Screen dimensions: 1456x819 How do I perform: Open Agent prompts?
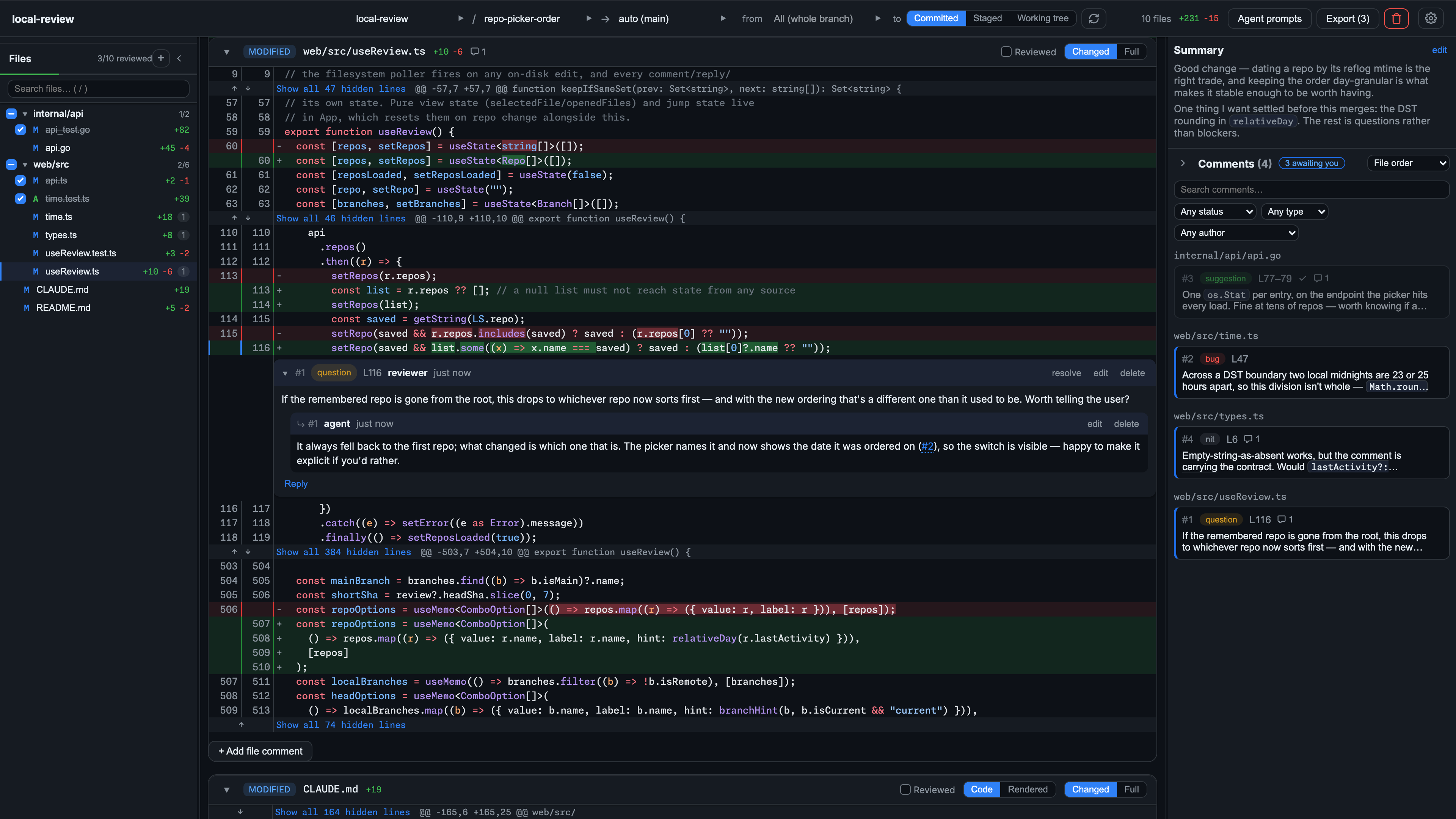[x=1269, y=19]
